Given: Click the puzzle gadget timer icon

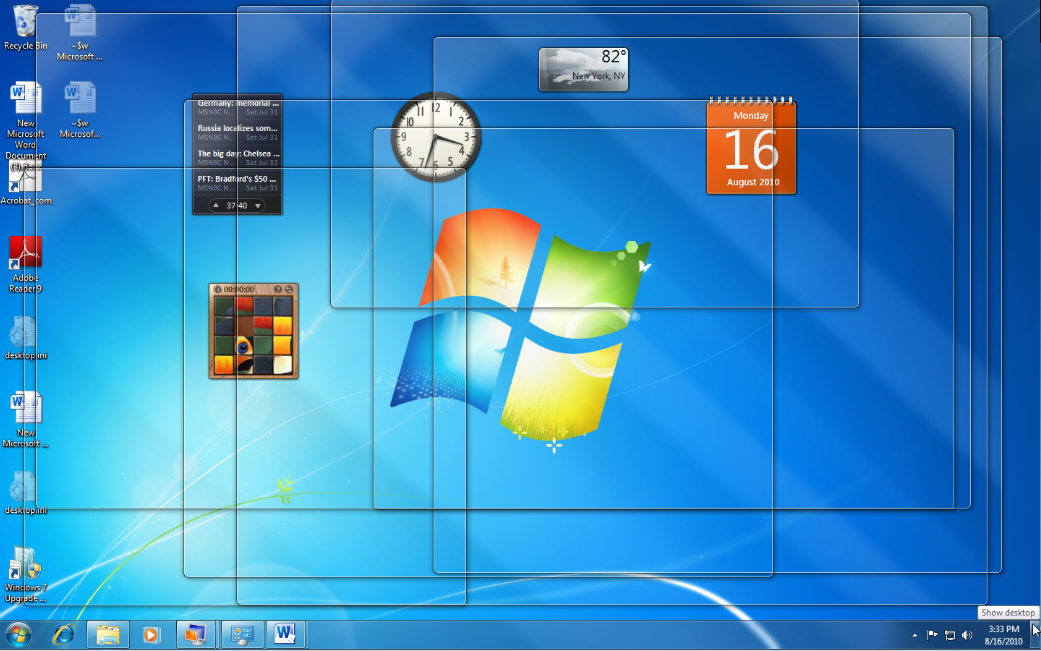Looking at the screenshot, I should [x=218, y=289].
